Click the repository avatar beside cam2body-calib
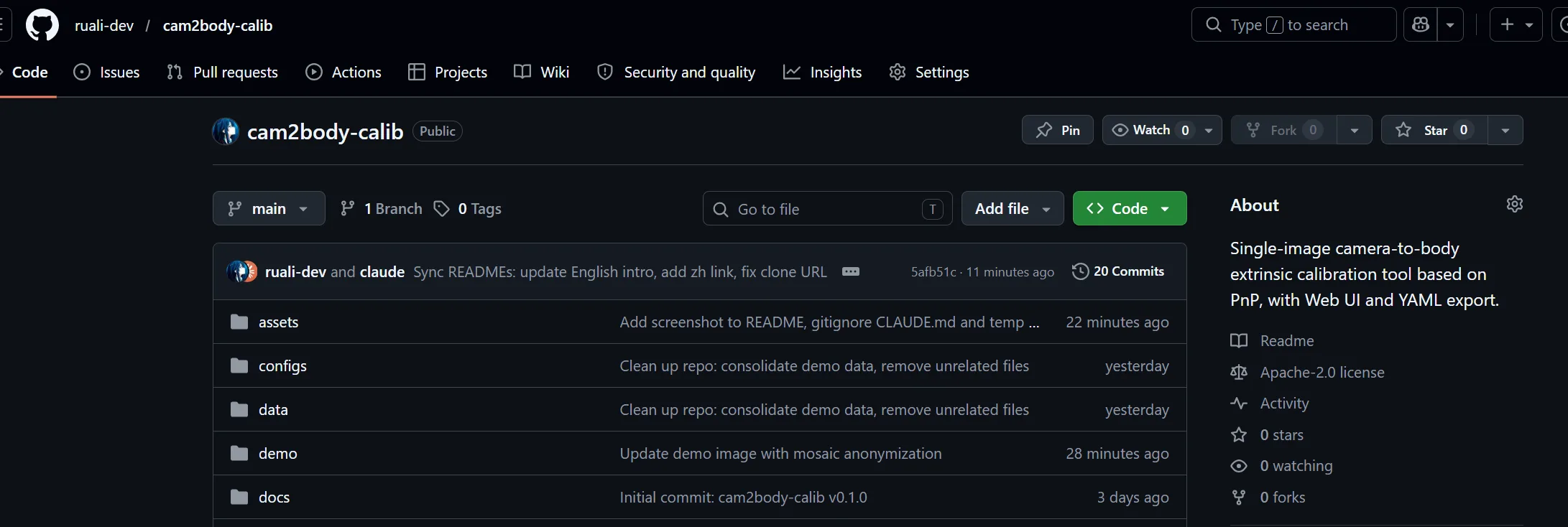1568x527 pixels. coord(226,131)
